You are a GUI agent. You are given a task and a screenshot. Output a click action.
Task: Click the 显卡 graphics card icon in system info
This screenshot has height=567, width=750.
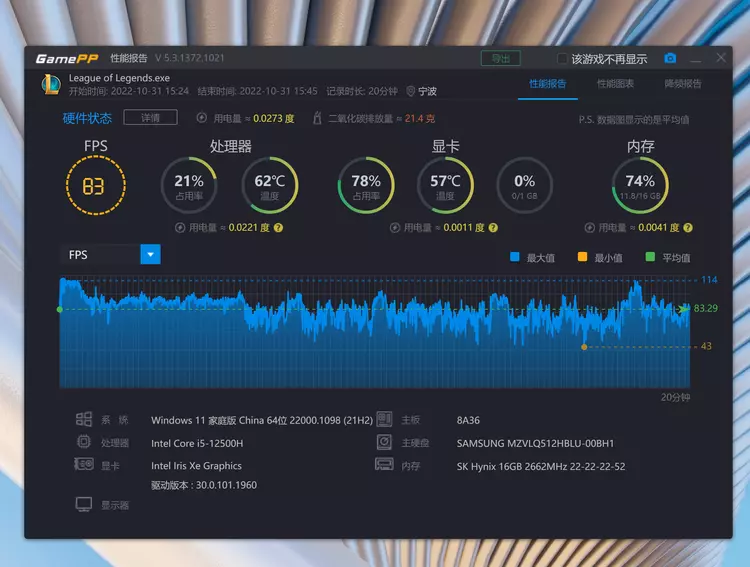click(x=84, y=465)
